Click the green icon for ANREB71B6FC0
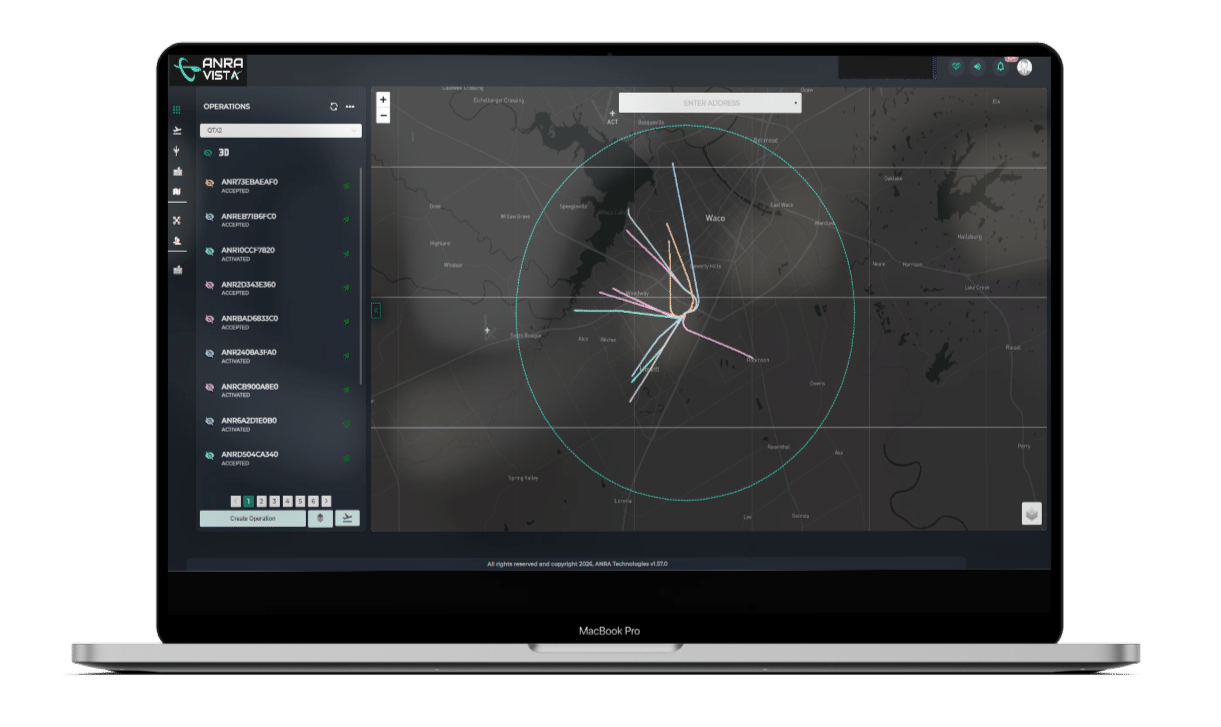 point(347,219)
